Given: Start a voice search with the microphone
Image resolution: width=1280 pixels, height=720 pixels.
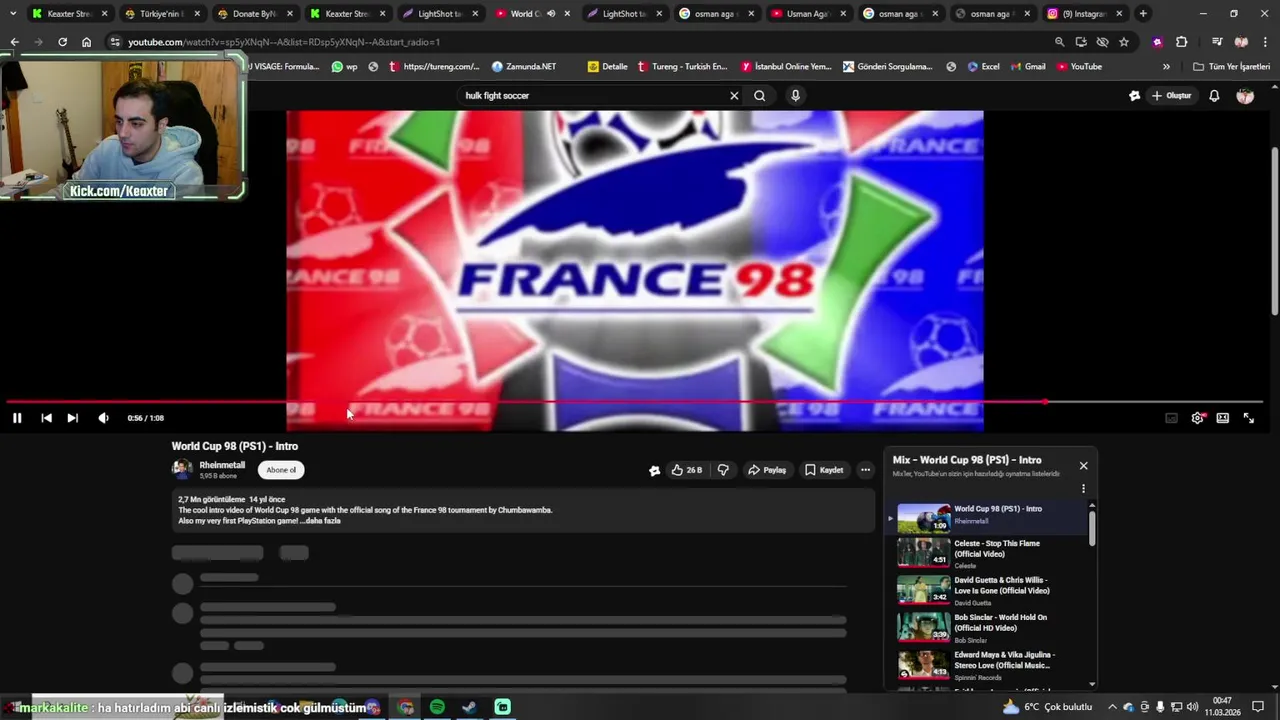Looking at the screenshot, I should [x=795, y=96].
